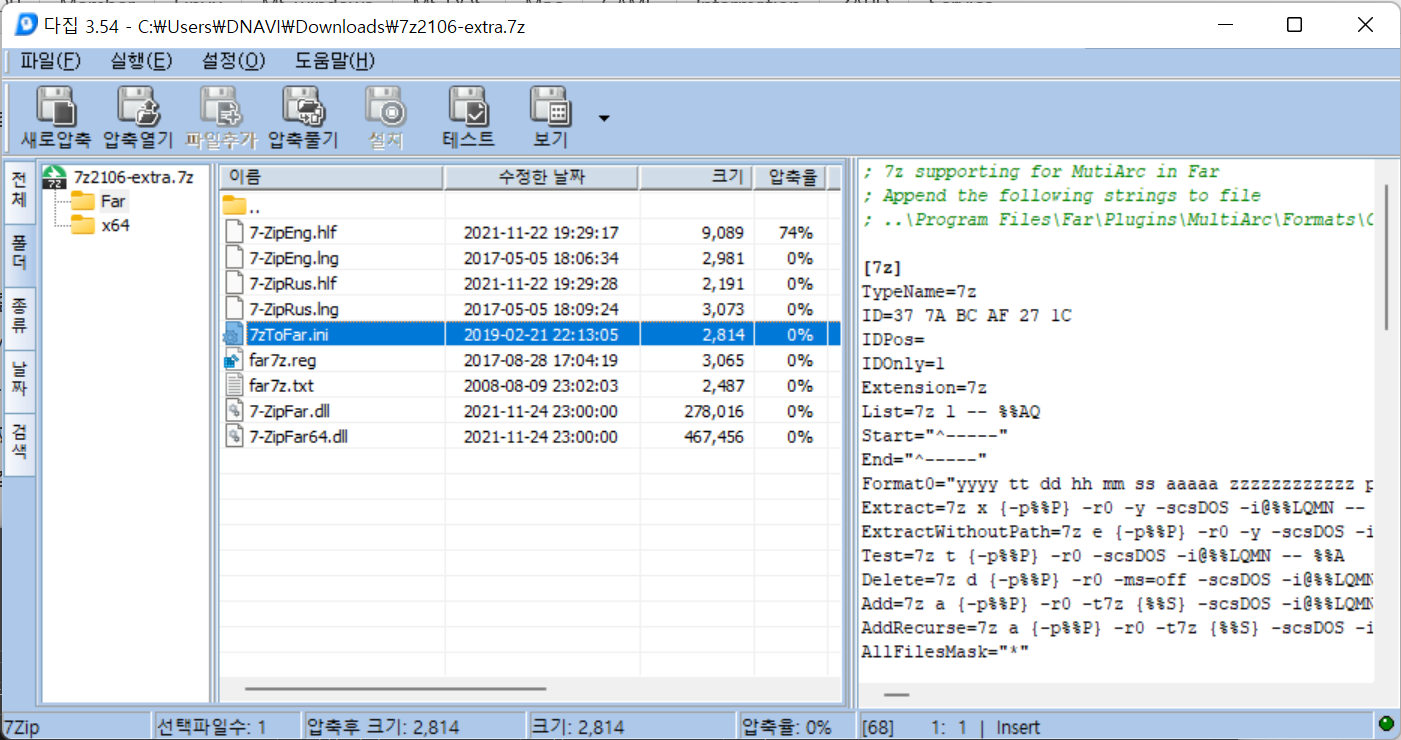Open the 파일(F) menu
The width and height of the screenshot is (1401, 740).
point(50,61)
